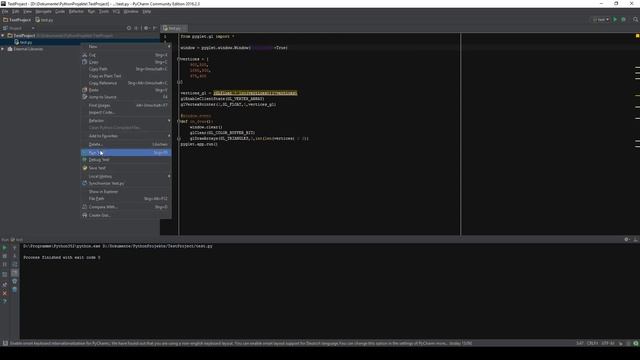Open the Run menu in menu bar
The width and height of the screenshot is (640, 360).
pyautogui.click(x=91, y=11)
